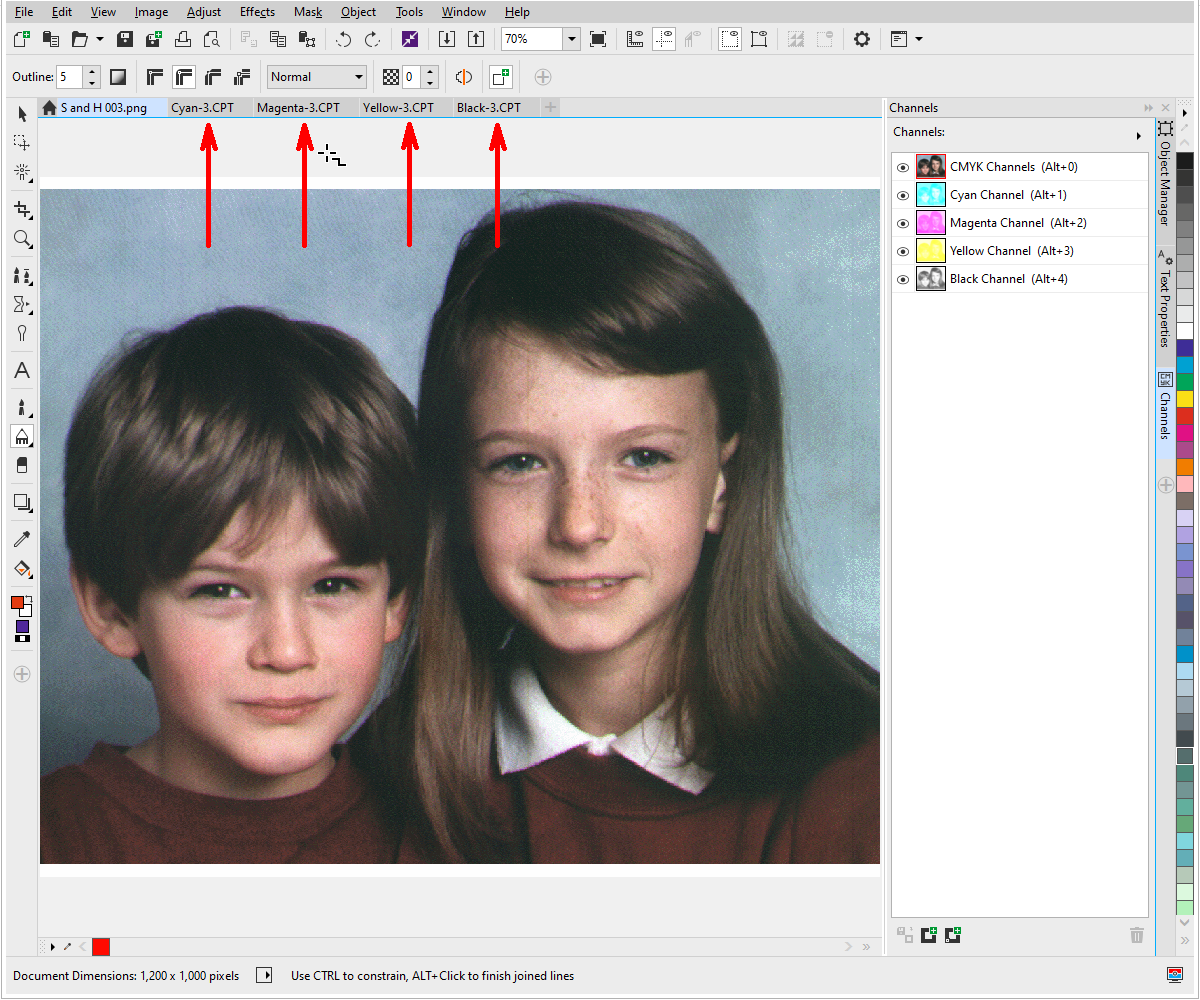This screenshot has height=1000, width=1200.
Task: Hide the Cyan Channel visibility eye
Action: tap(903, 195)
